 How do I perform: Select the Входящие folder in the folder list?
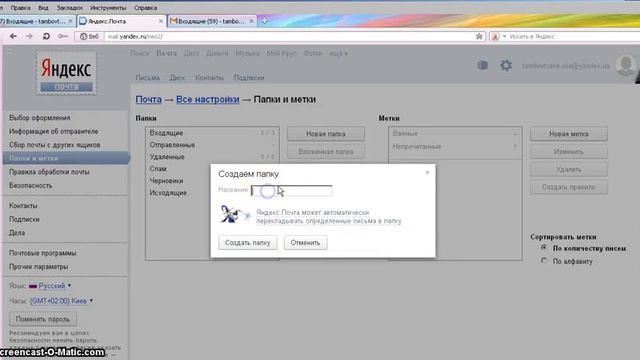click(212, 133)
